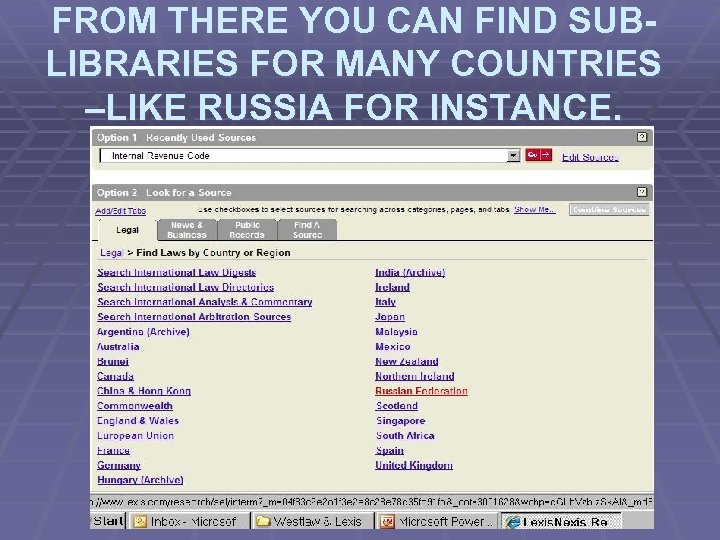The height and width of the screenshot is (540, 720).
Task: Open the France link
Action: pyautogui.click(x=113, y=450)
